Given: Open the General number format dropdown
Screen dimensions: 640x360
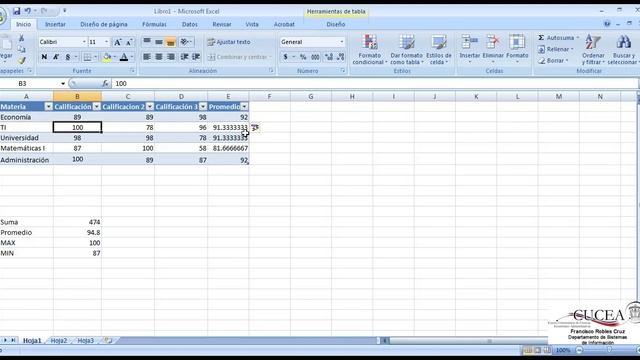Looking at the screenshot, I should tap(342, 42).
